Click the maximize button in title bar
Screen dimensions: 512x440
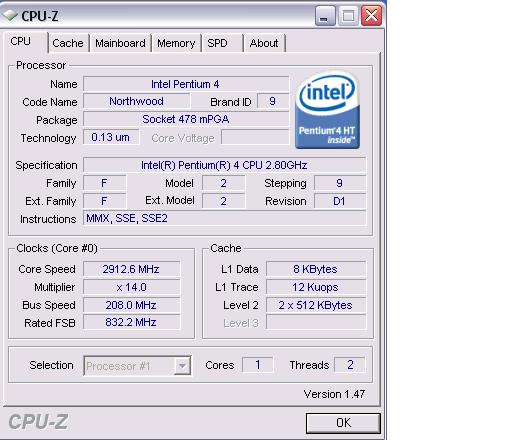tap(348, 16)
